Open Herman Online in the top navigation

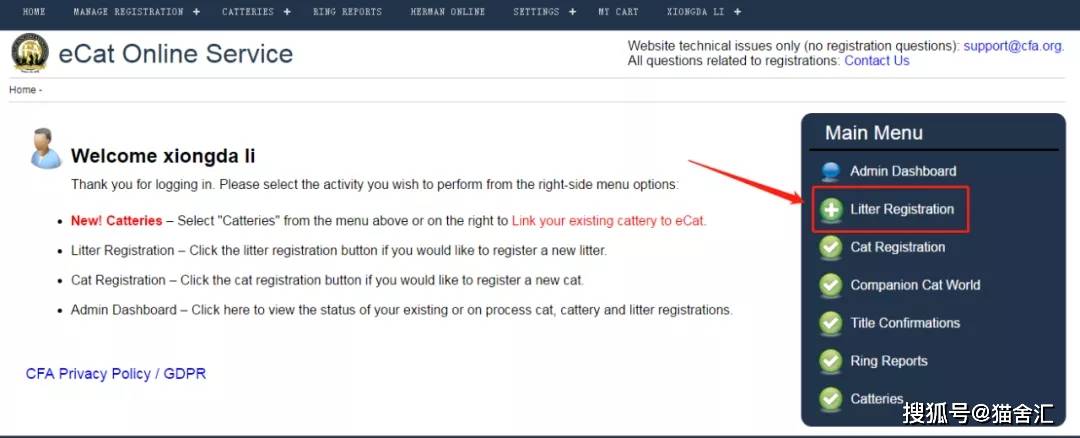(448, 12)
